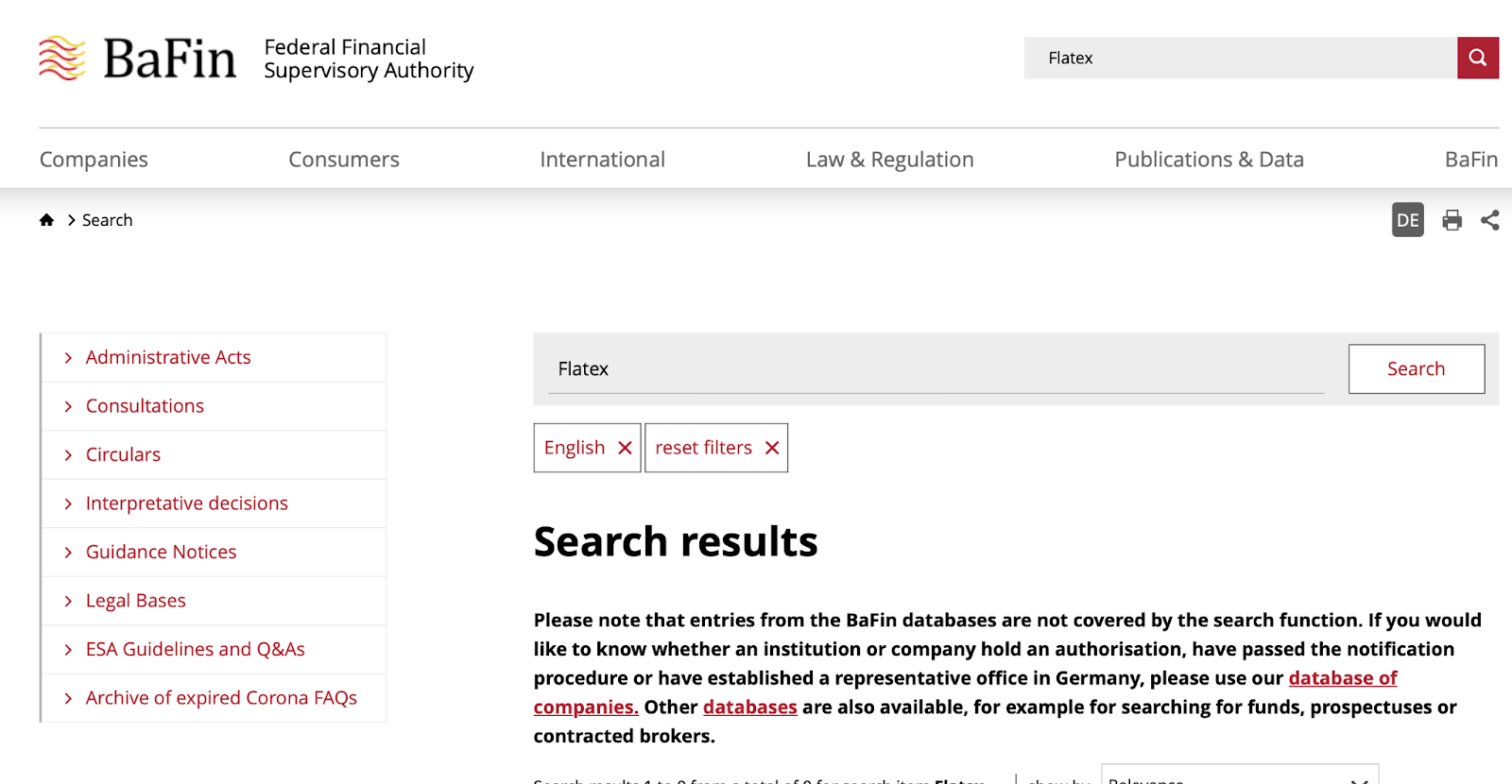Open the ESA Guidelines and Q&As link
The height and width of the screenshot is (784, 1512).
pos(196,649)
